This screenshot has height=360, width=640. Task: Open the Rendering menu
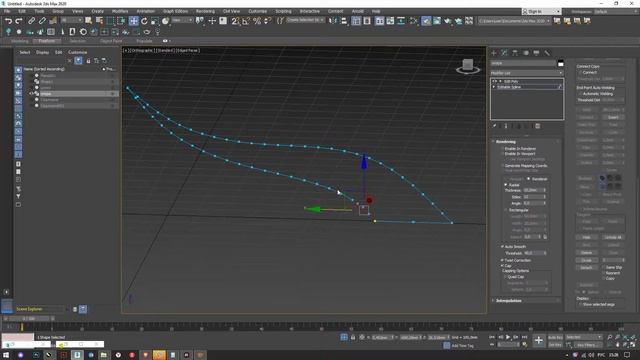pos(205,11)
